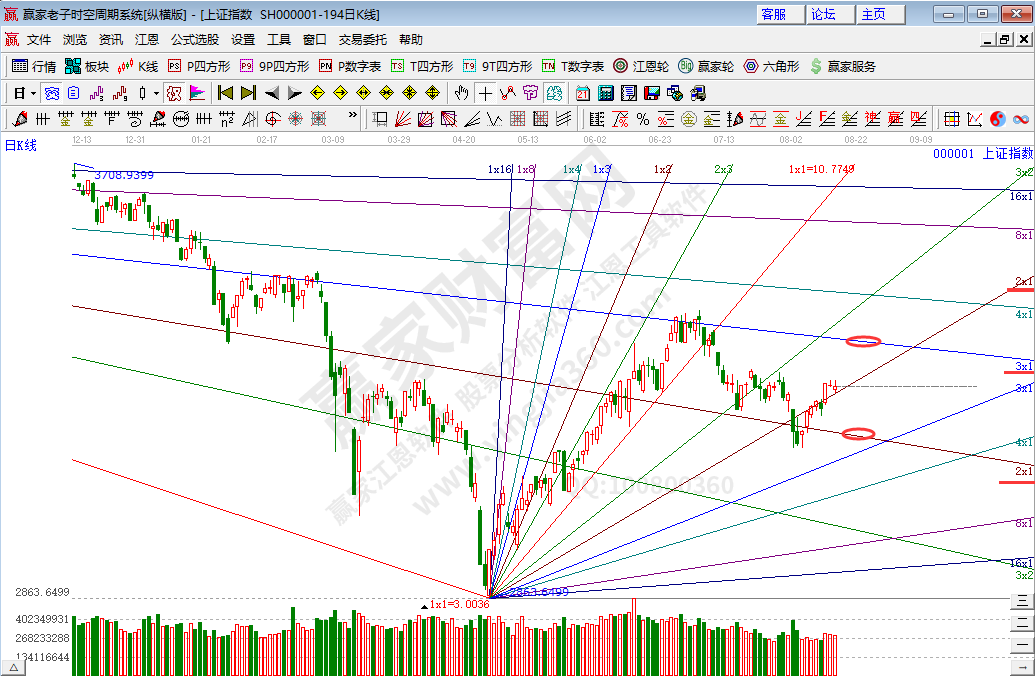Screen dimensions: 1035x676
Task: Open the 公式选股 menu
Action: pos(194,40)
